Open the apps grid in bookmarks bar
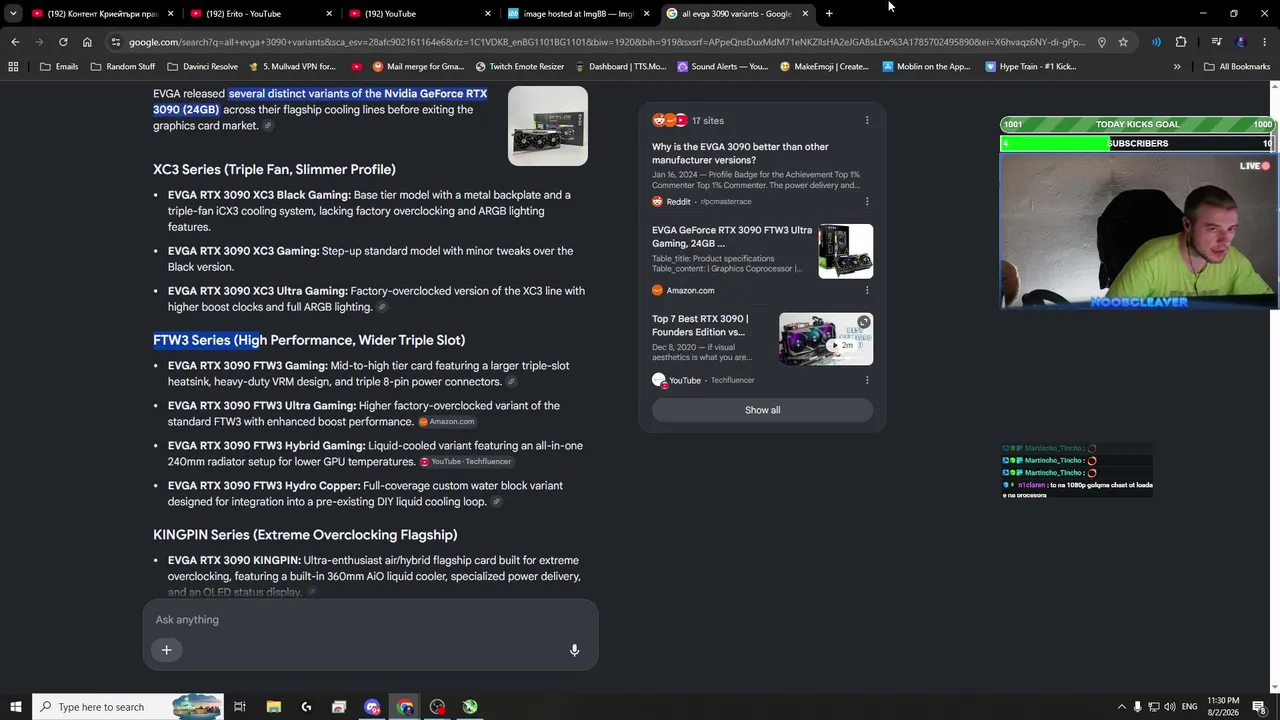 pyautogui.click(x=13, y=67)
